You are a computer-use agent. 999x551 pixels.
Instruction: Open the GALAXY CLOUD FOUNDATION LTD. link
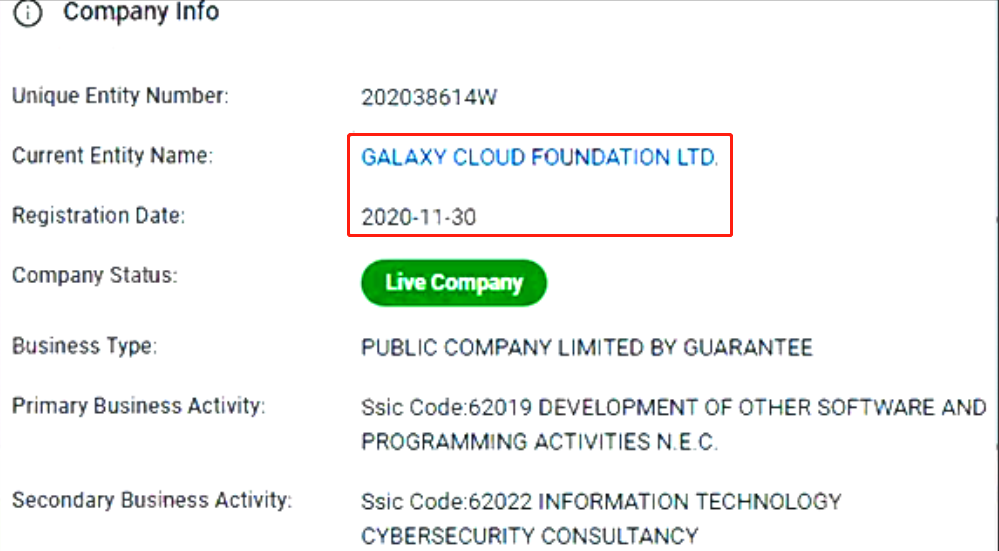(x=539, y=158)
